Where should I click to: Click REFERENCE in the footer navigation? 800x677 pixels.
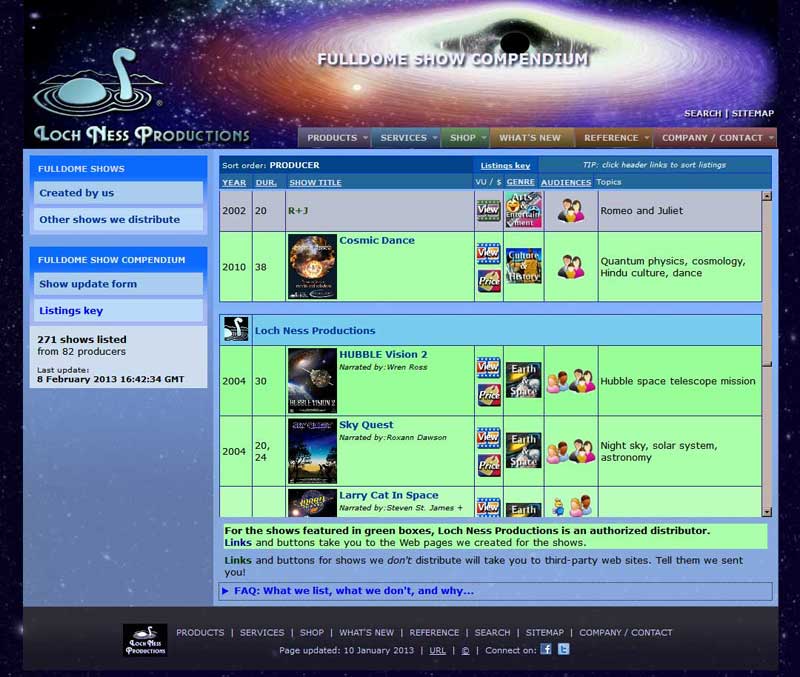[x=434, y=633]
